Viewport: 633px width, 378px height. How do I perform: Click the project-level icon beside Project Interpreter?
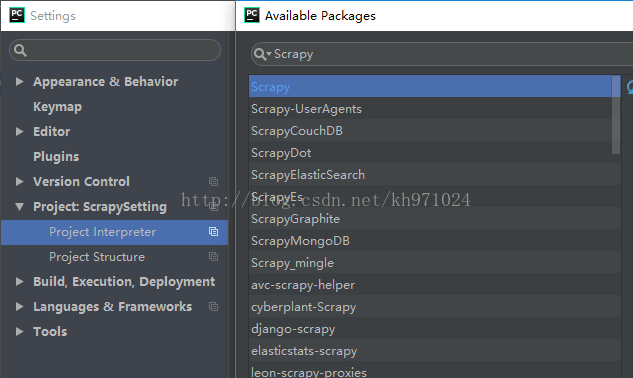pyautogui.click(x=214, y=232)
